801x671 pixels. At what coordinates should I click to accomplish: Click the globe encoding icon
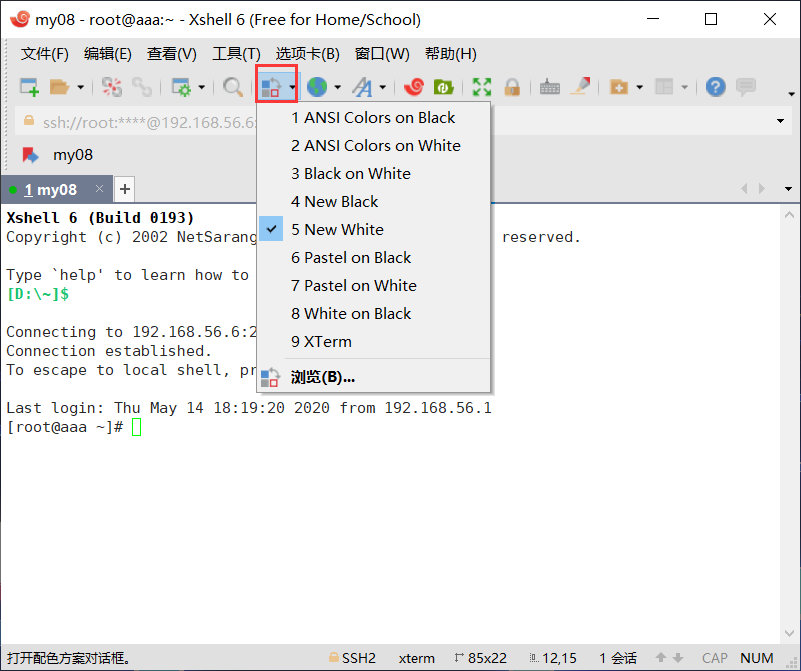(x=317, y=87)
